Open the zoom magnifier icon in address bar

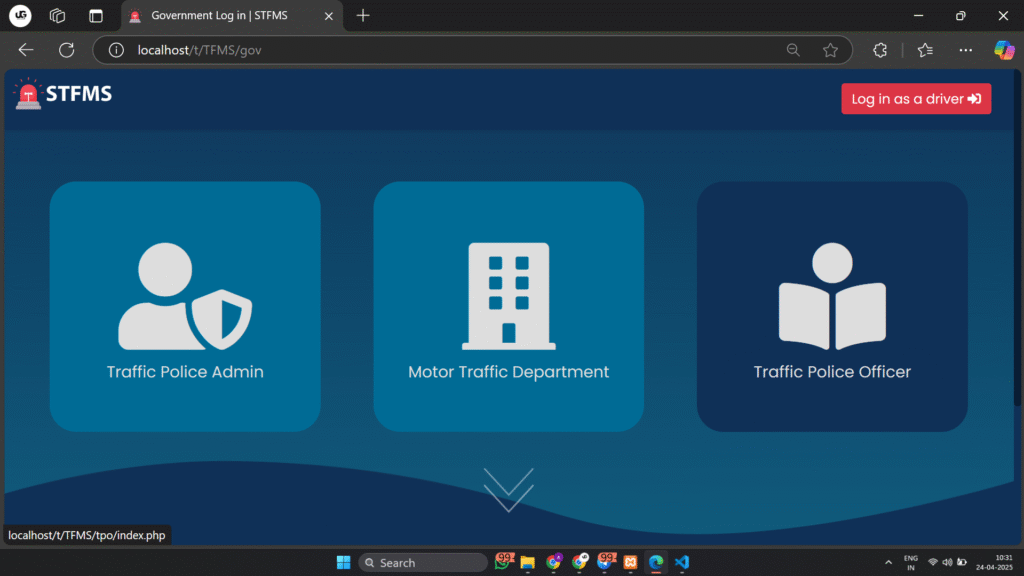(x=793, y=50)
